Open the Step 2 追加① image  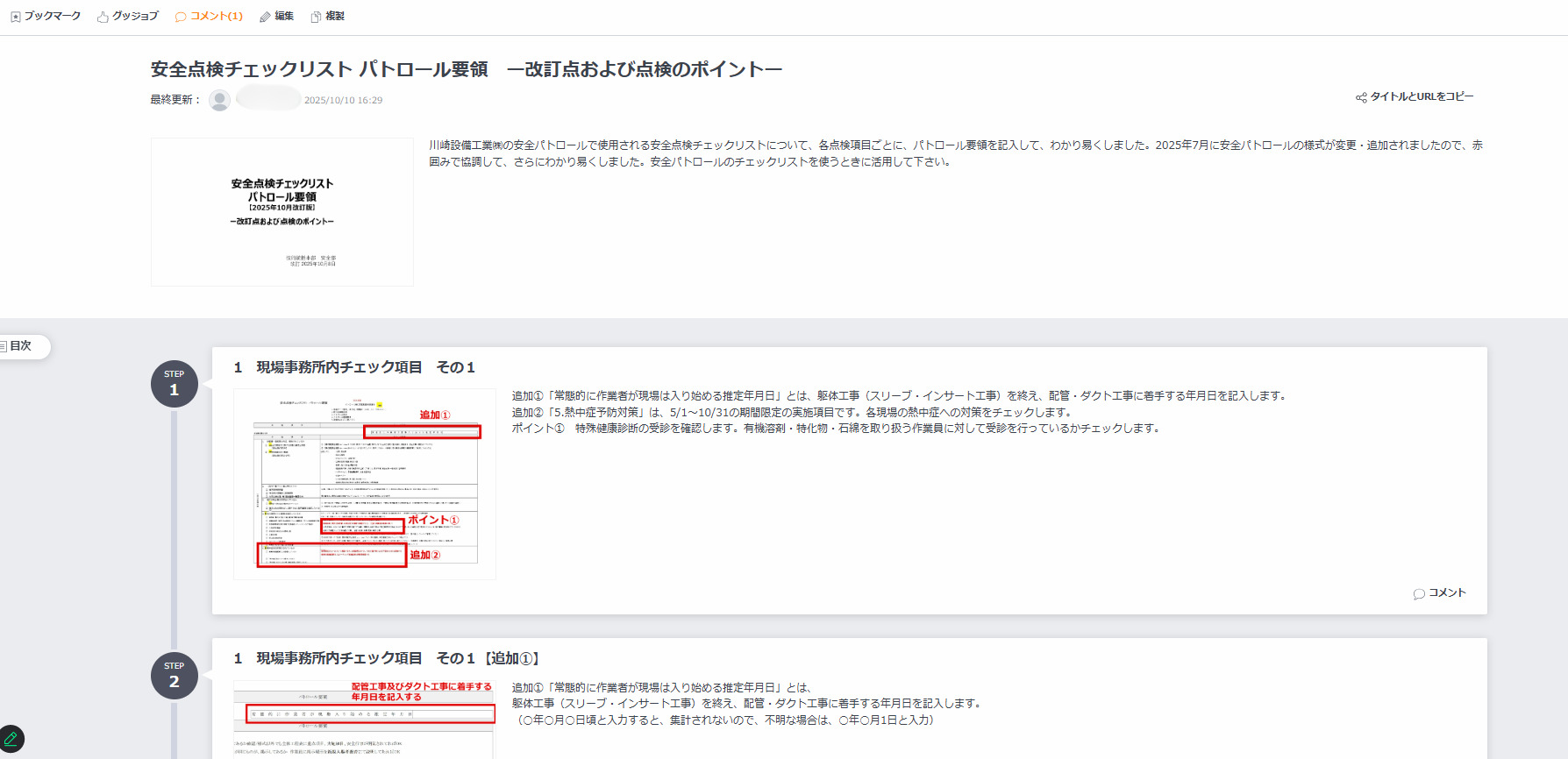(365, 719)
